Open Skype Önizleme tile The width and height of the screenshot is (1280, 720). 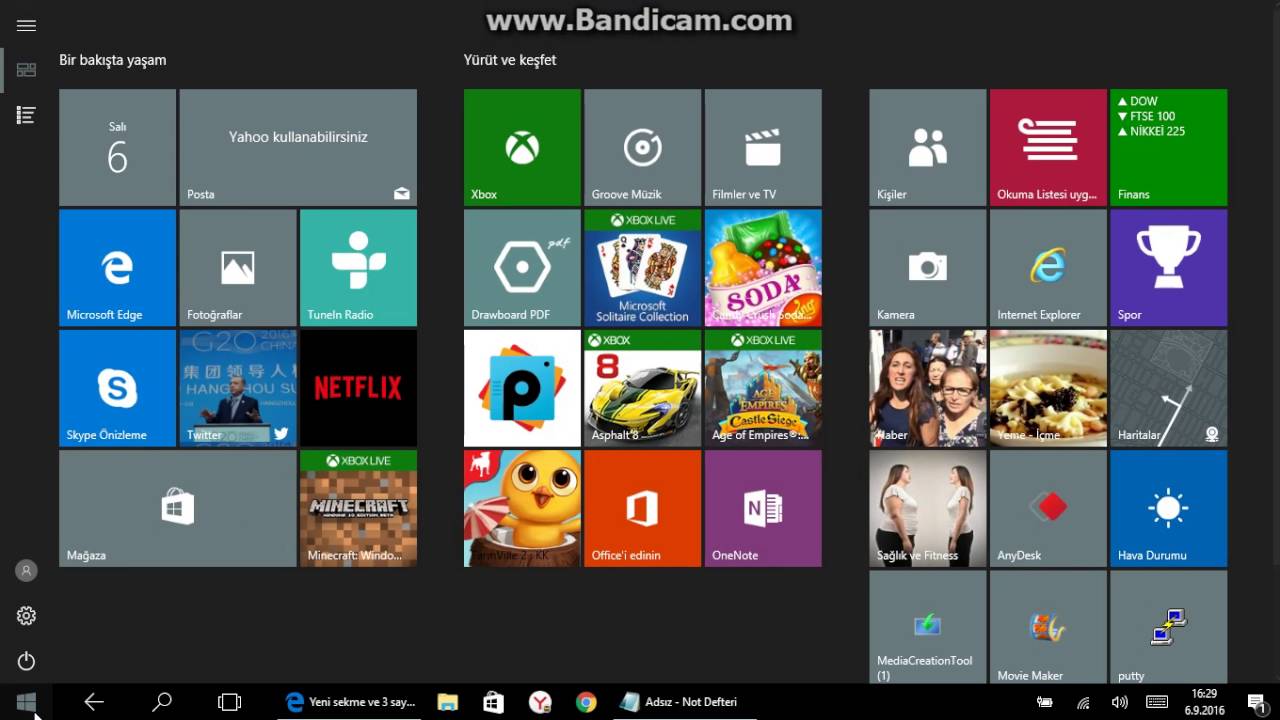(117, 388)
